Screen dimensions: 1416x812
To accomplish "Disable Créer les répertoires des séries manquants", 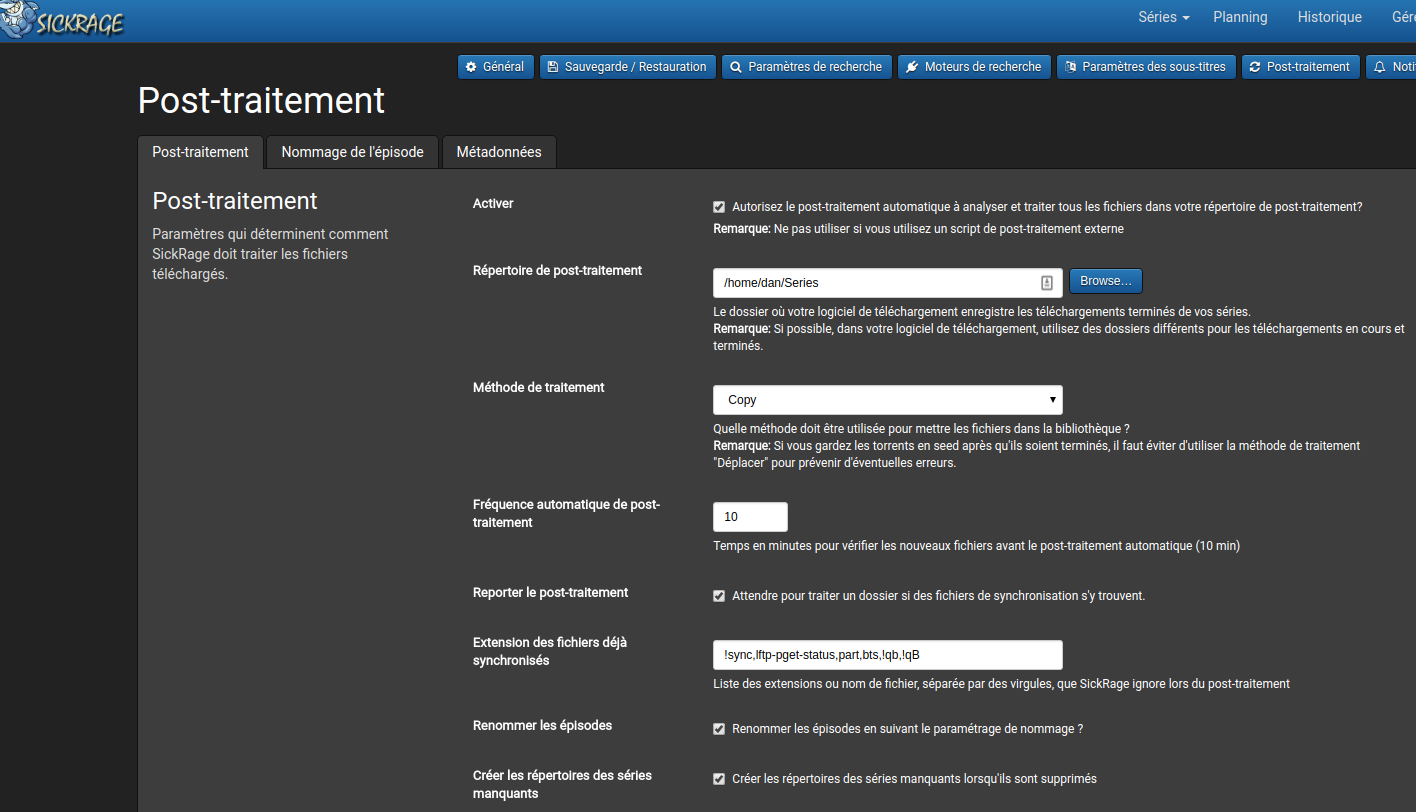I will (x=719, y=779).
